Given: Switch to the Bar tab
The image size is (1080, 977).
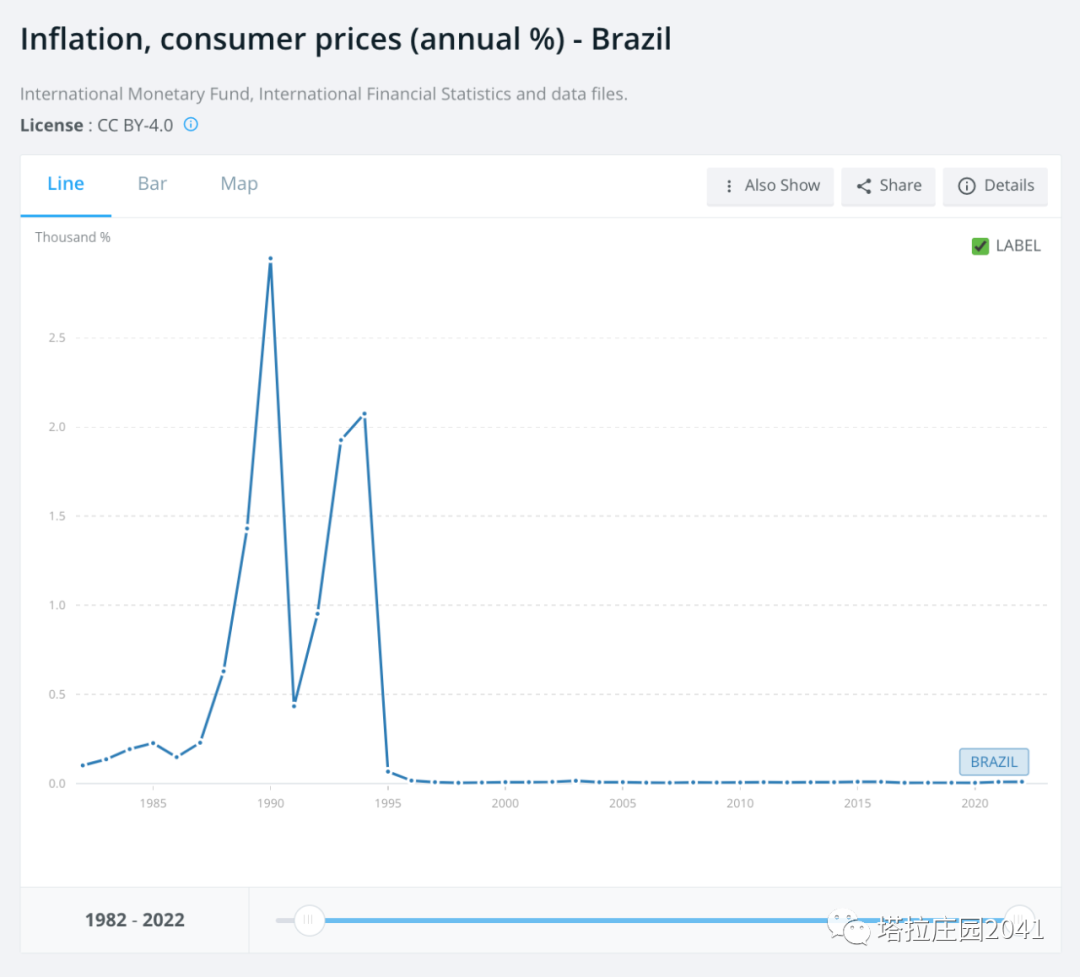Looking at the screenshot, I should (x=152, y=184).
